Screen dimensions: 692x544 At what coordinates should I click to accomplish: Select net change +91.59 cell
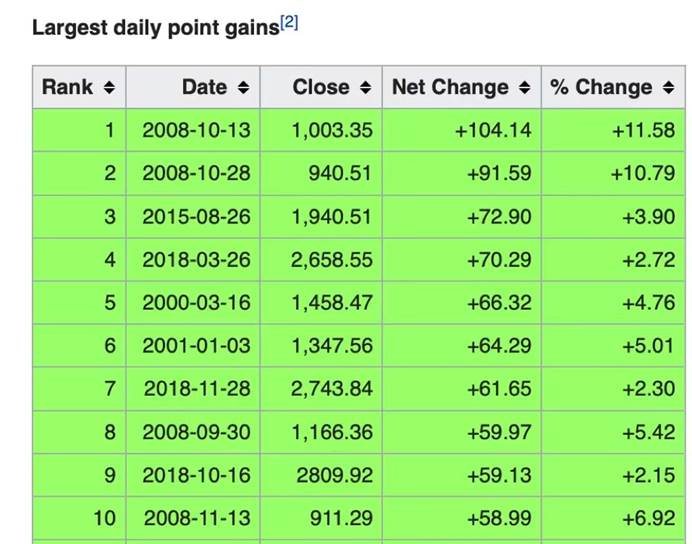499,173
